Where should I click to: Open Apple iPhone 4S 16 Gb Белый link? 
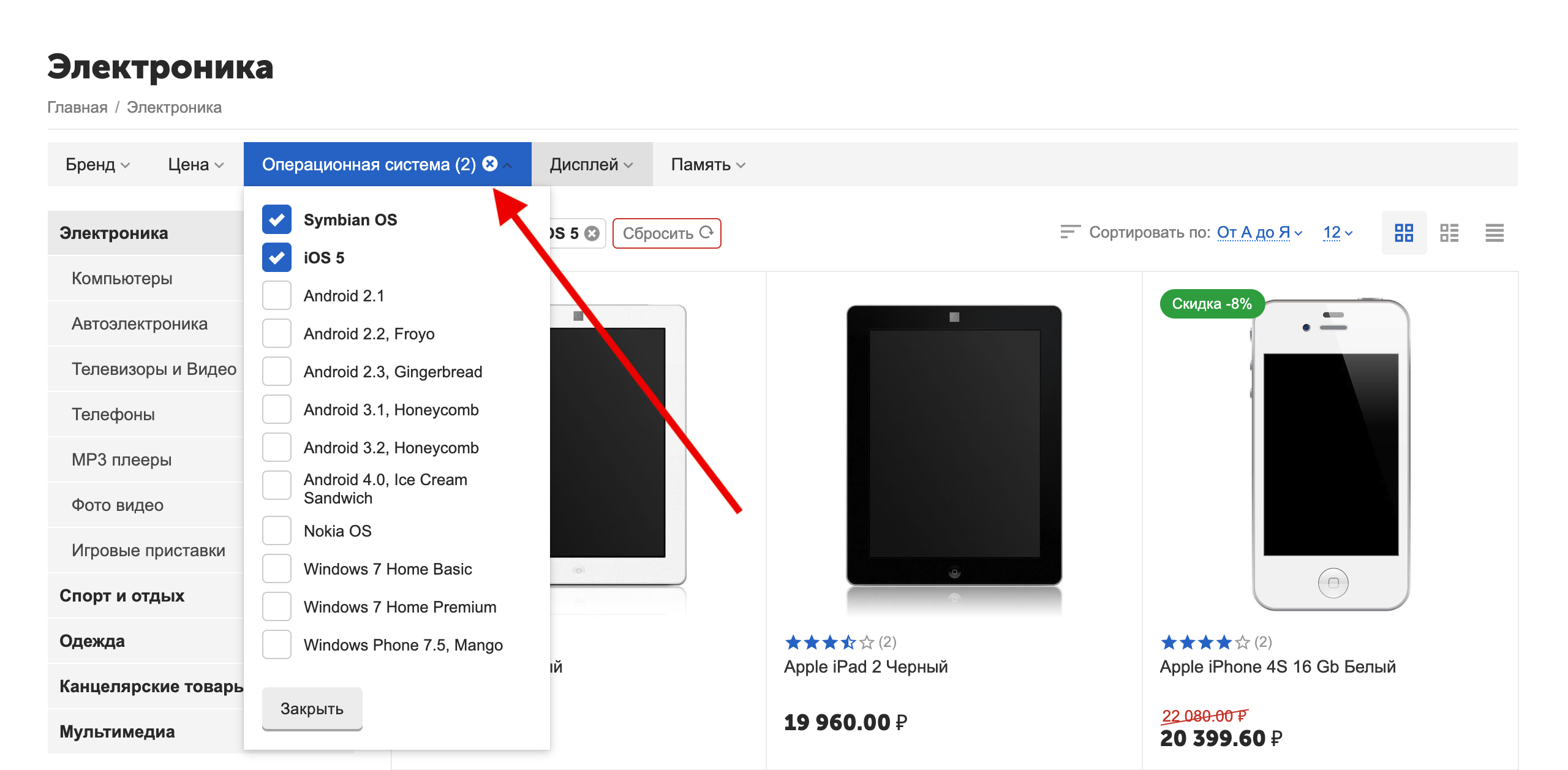1278,666
